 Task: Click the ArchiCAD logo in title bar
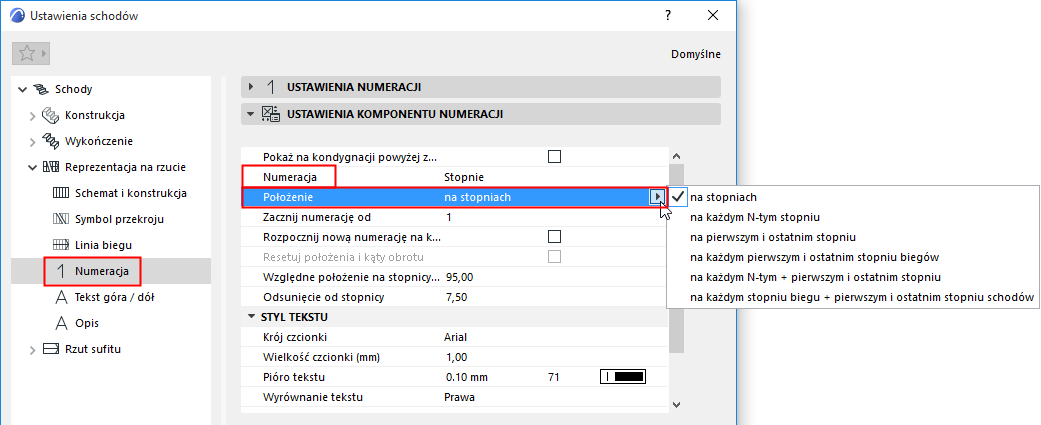tap(17, 16)
